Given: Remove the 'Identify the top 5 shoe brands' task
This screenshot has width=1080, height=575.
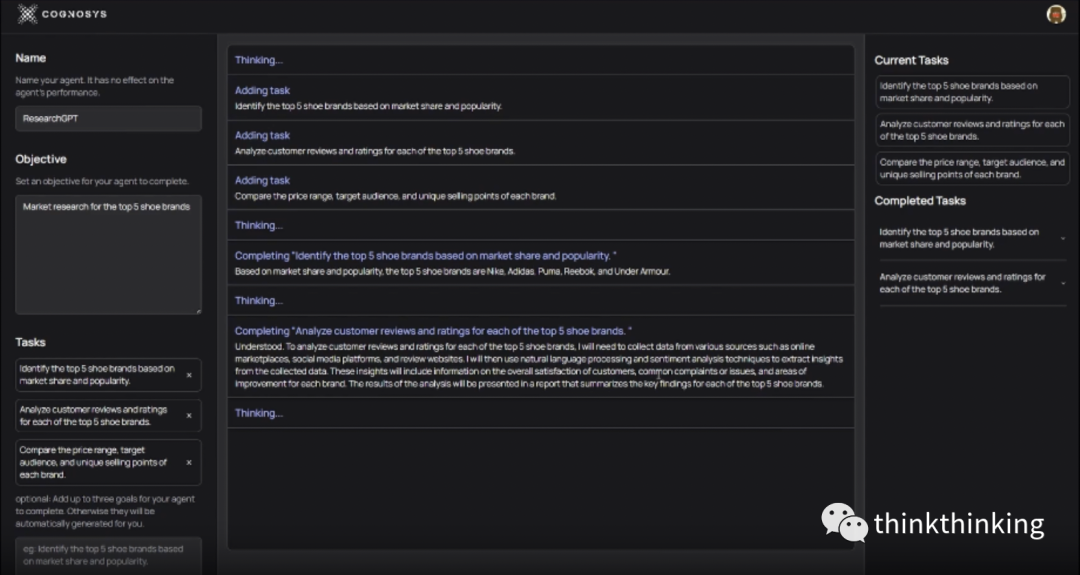Looking at the screenshot, I should point(189,375).
